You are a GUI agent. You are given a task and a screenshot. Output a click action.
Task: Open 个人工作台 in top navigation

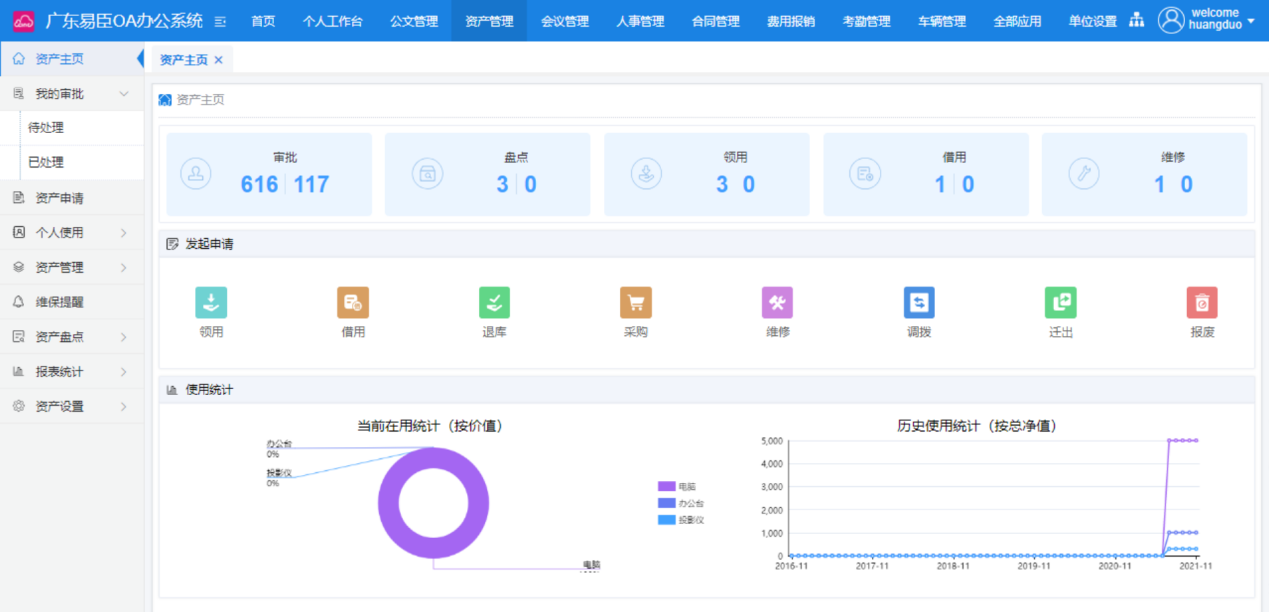click(333, 21)
